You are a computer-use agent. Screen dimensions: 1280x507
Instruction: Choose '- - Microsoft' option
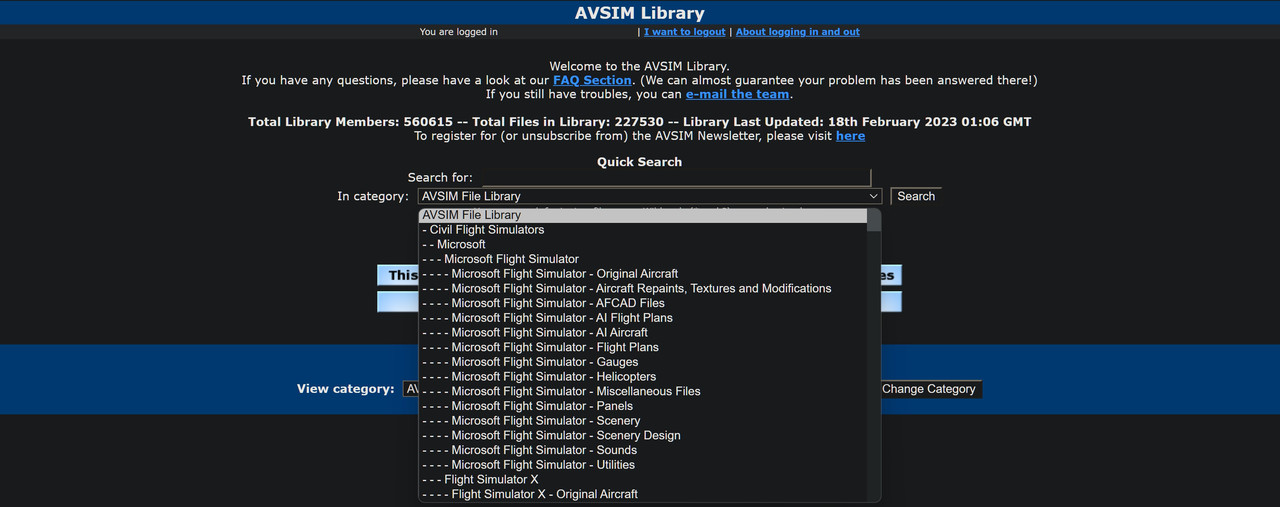[x=643, y=244]
